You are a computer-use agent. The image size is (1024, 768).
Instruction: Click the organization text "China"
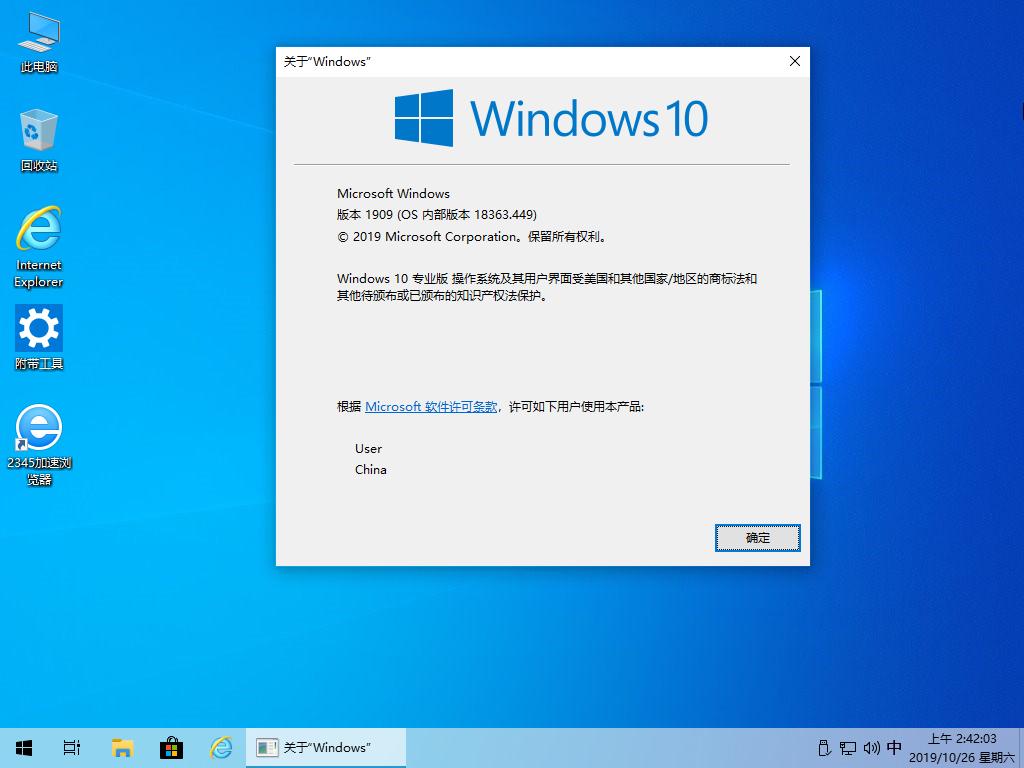370,470
